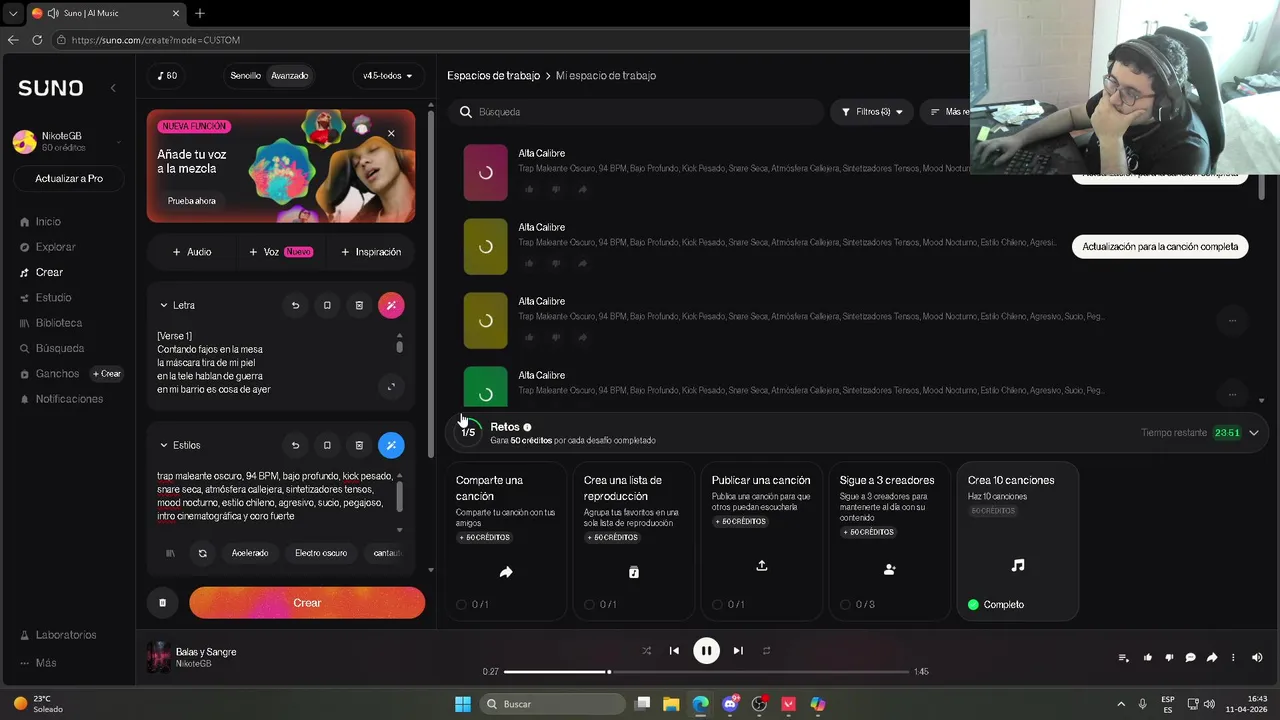
Task: Collapse the Retos challenges panel
Action: 1254,433
